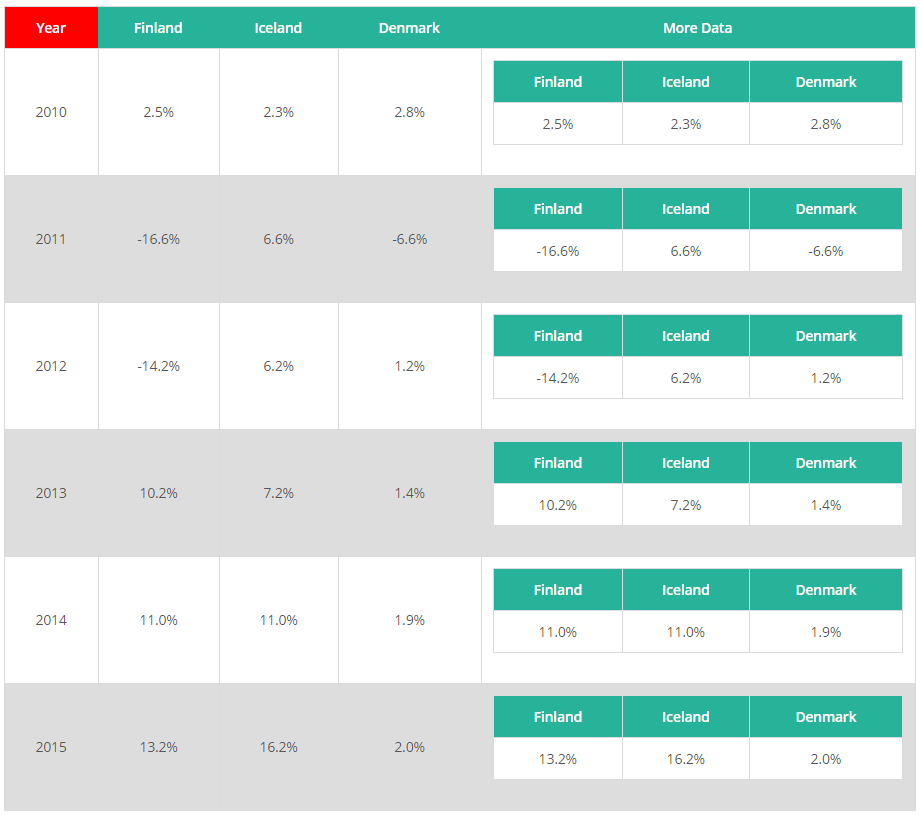
Task: Click the 2010 year cell
Action: pos(51,112)
